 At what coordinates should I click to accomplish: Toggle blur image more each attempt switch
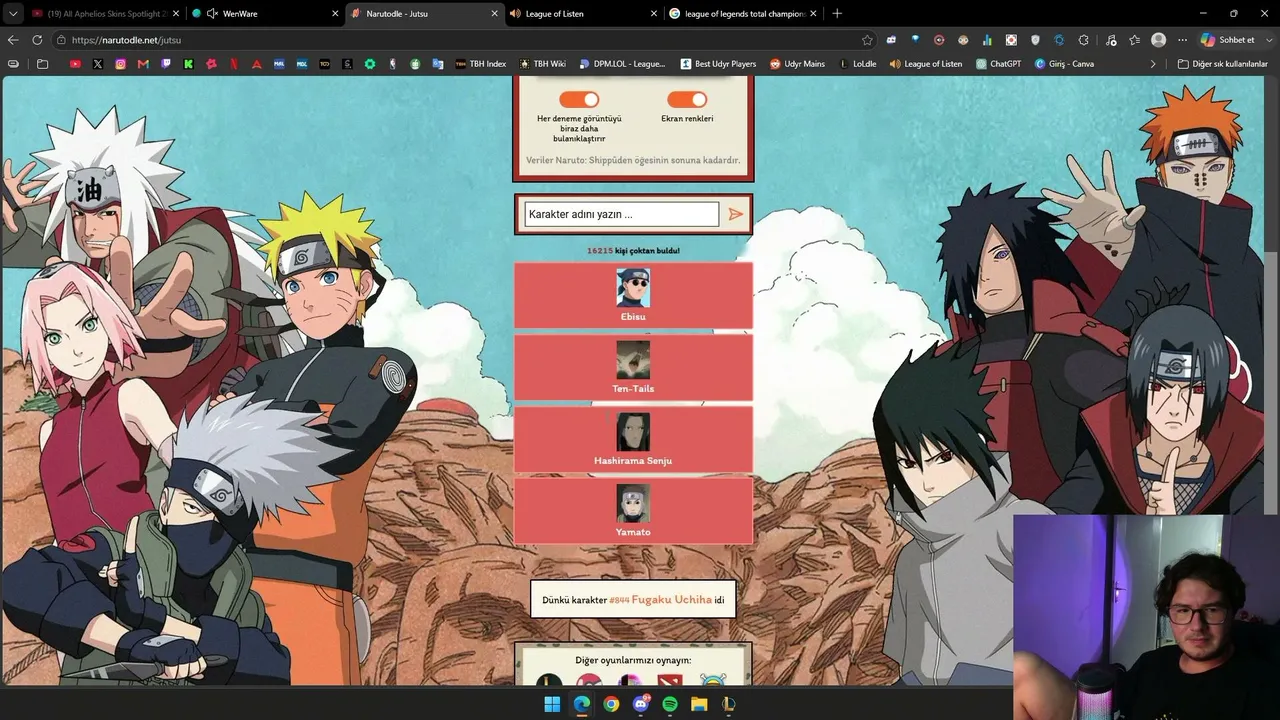pos(579,99)
